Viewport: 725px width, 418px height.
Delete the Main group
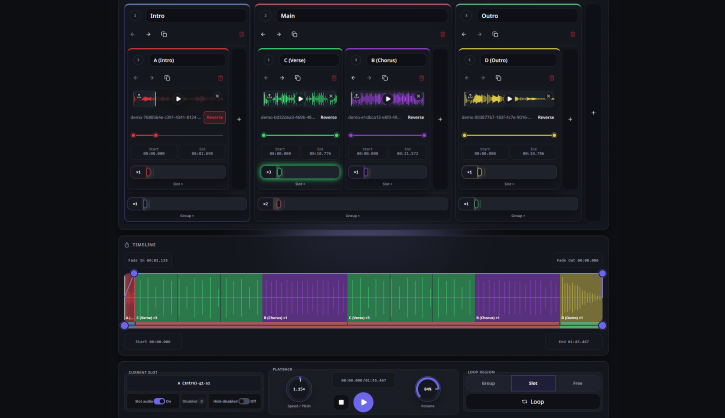coord(442,34)
